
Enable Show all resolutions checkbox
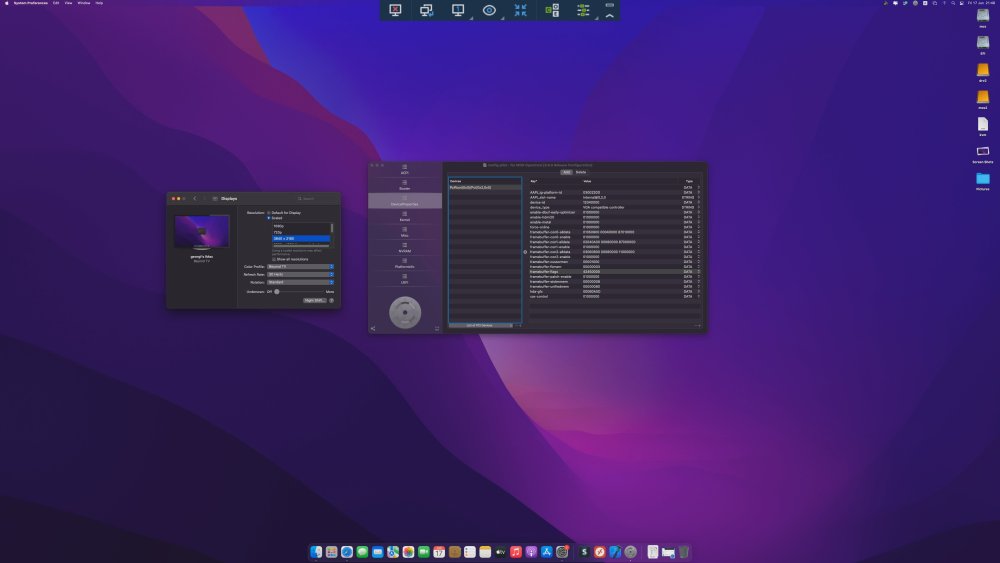point(274,259)
